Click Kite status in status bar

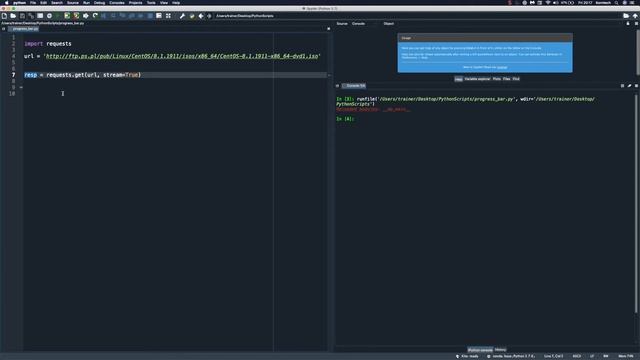467,356
